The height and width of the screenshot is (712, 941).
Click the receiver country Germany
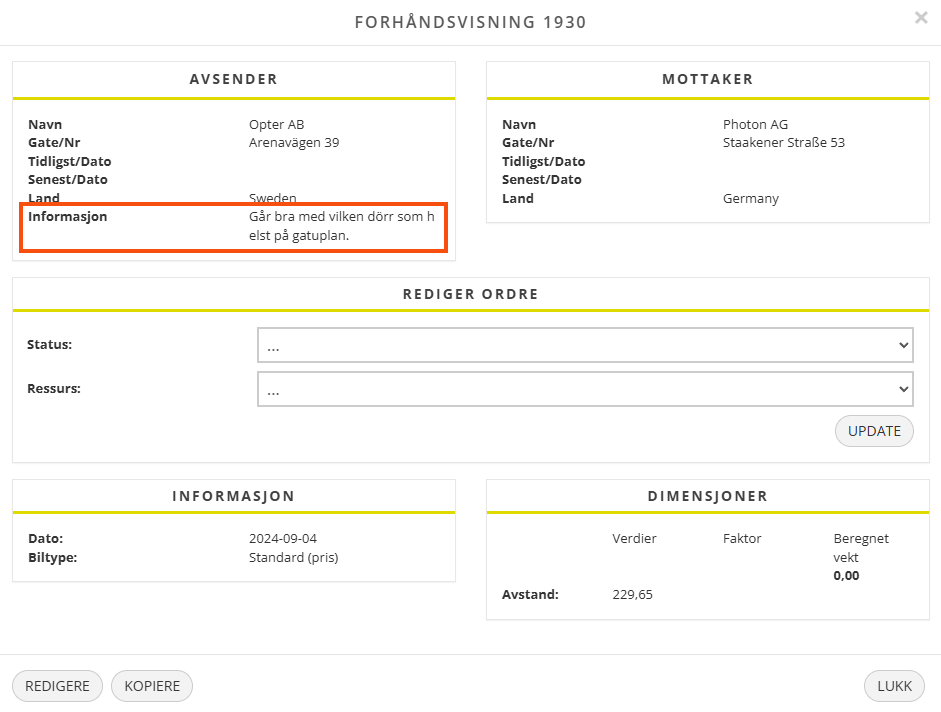pos(750,199)
